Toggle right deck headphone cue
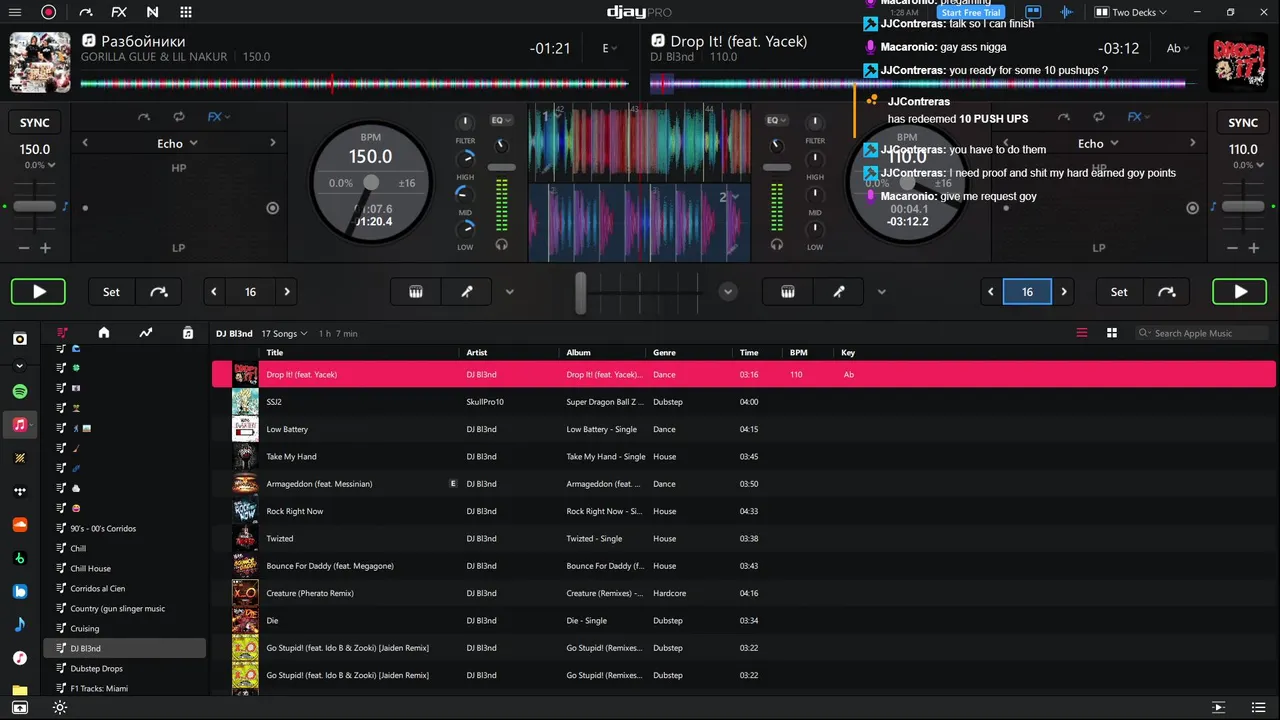 pyautogui.click(x=777, y=244)
